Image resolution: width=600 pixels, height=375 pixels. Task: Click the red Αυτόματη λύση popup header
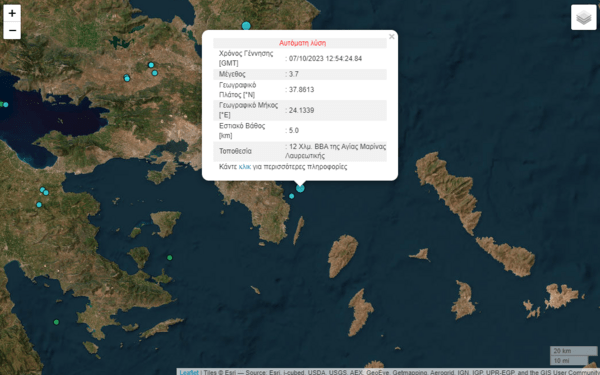[302, 43]
